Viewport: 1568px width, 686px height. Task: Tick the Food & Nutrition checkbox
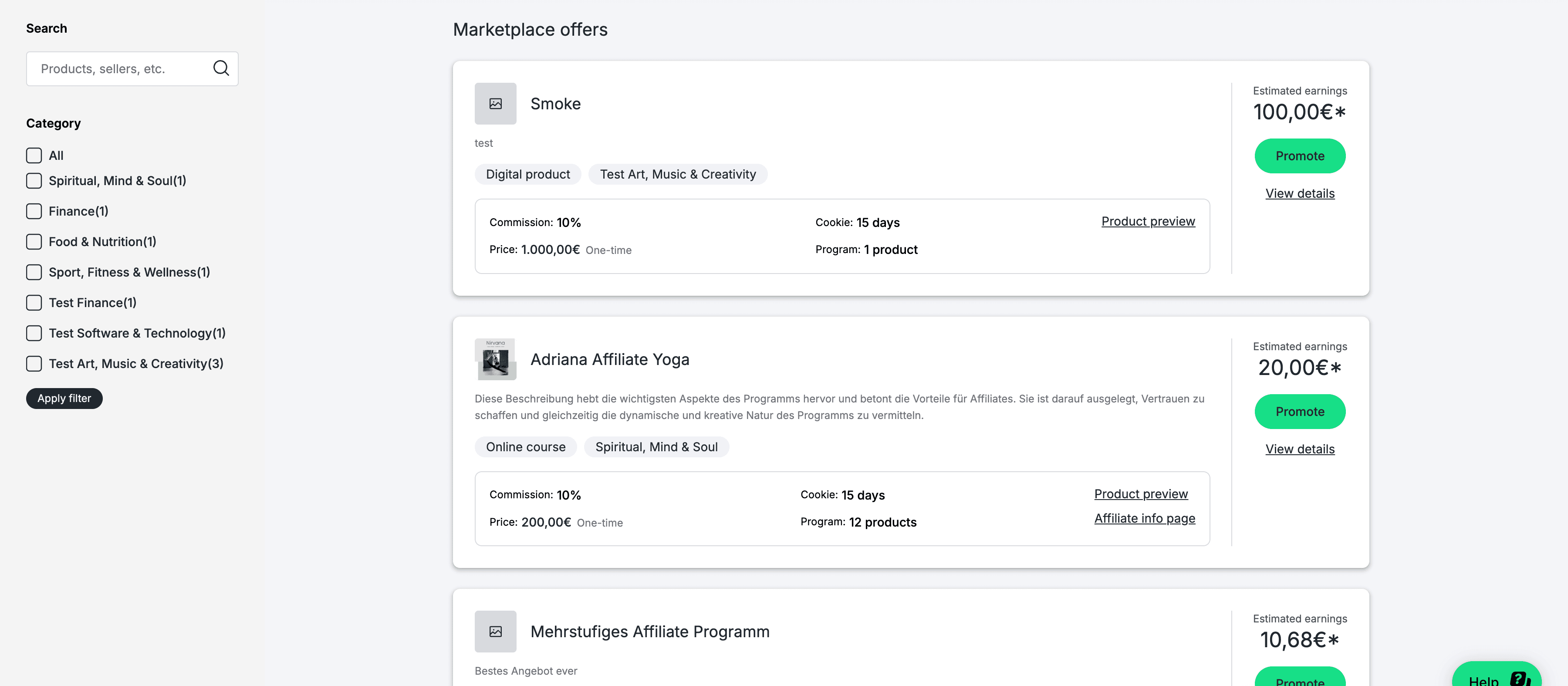click(x=34, y=242)
